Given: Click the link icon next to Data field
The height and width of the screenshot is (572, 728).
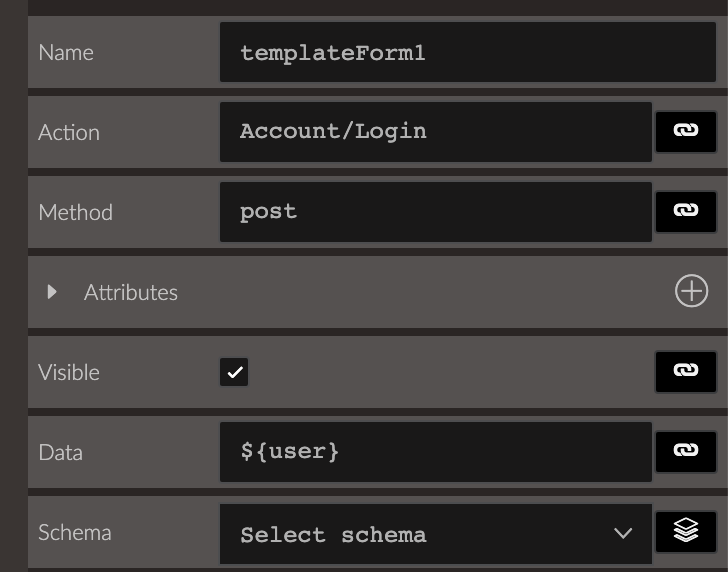Looking at the screenshot, I should 686,452.
